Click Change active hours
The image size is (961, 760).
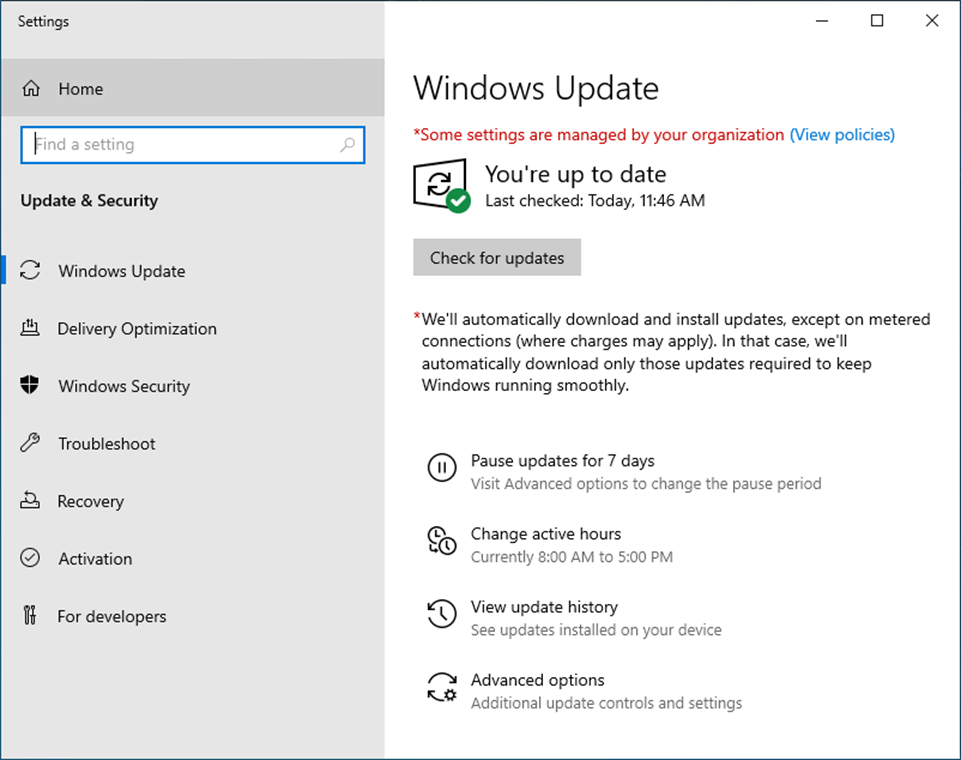545,534
